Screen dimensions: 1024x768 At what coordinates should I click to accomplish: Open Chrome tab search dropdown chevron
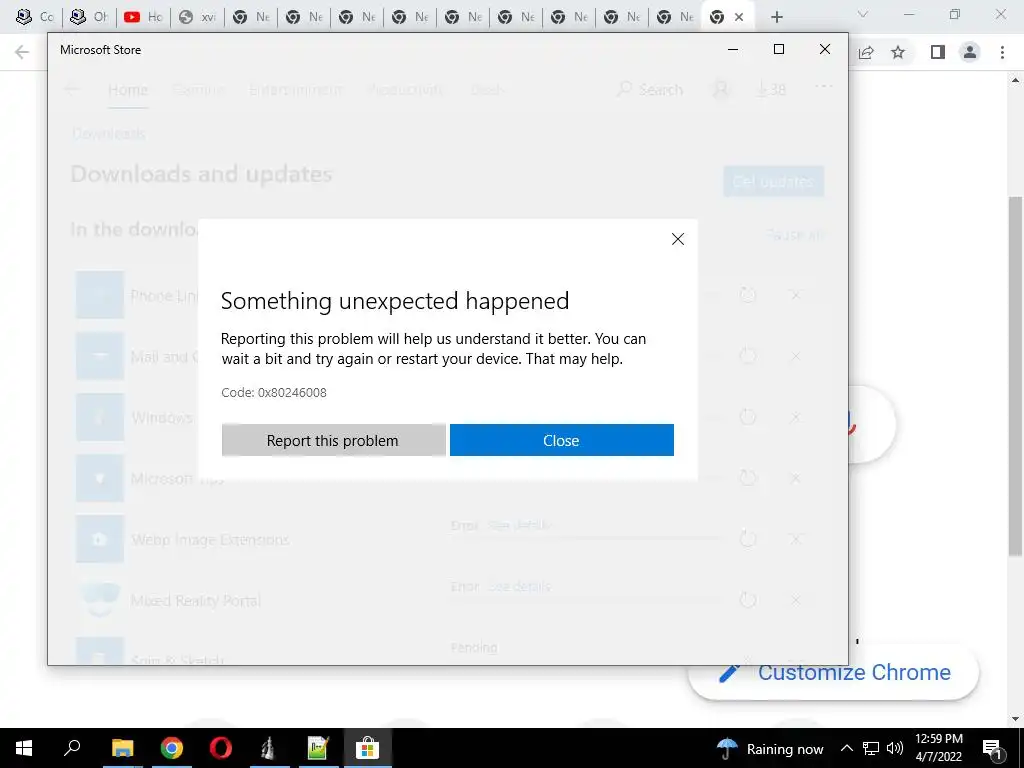click(x=863, y=14)
